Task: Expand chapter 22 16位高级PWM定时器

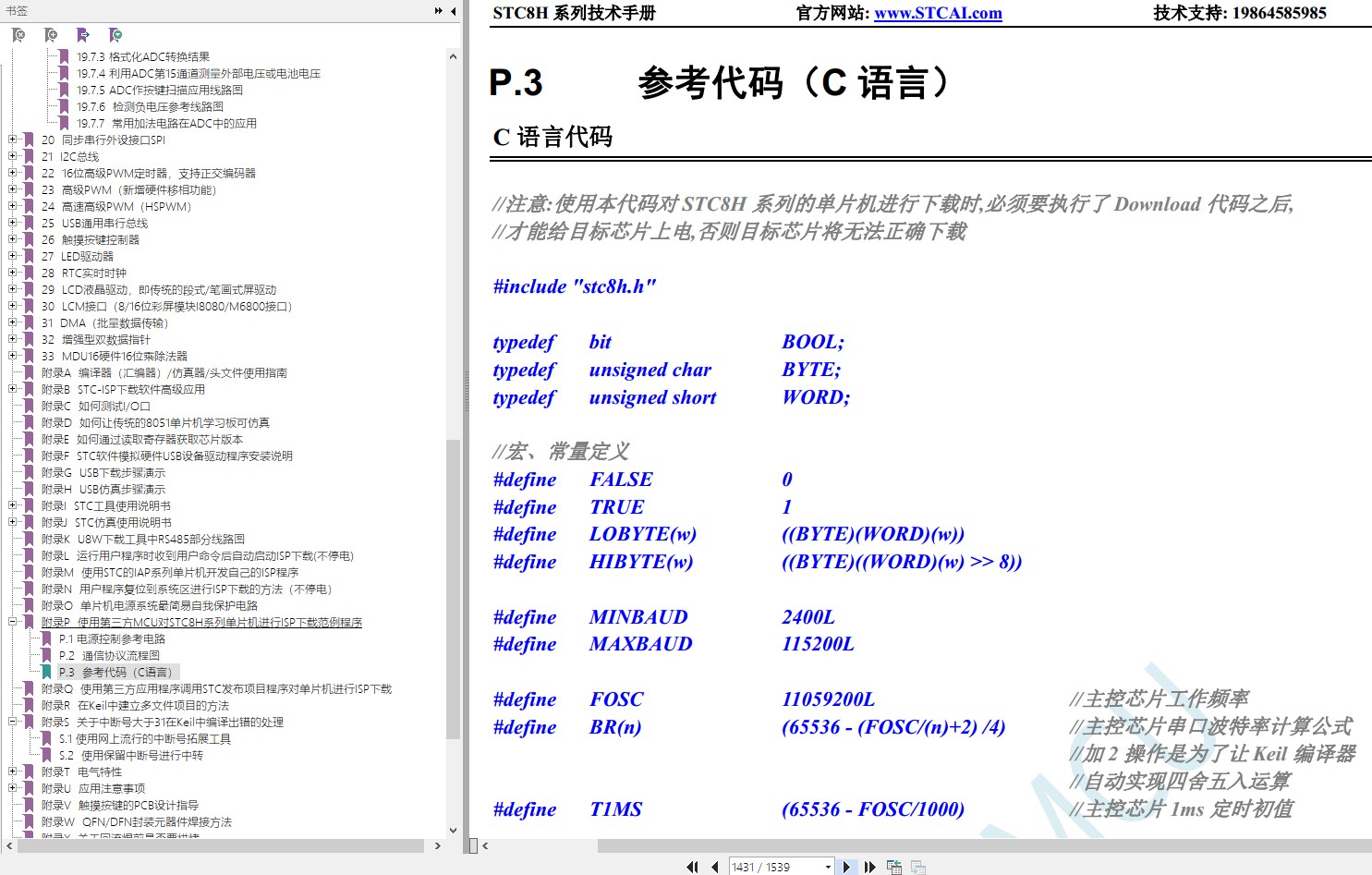Action: point(13,173)
